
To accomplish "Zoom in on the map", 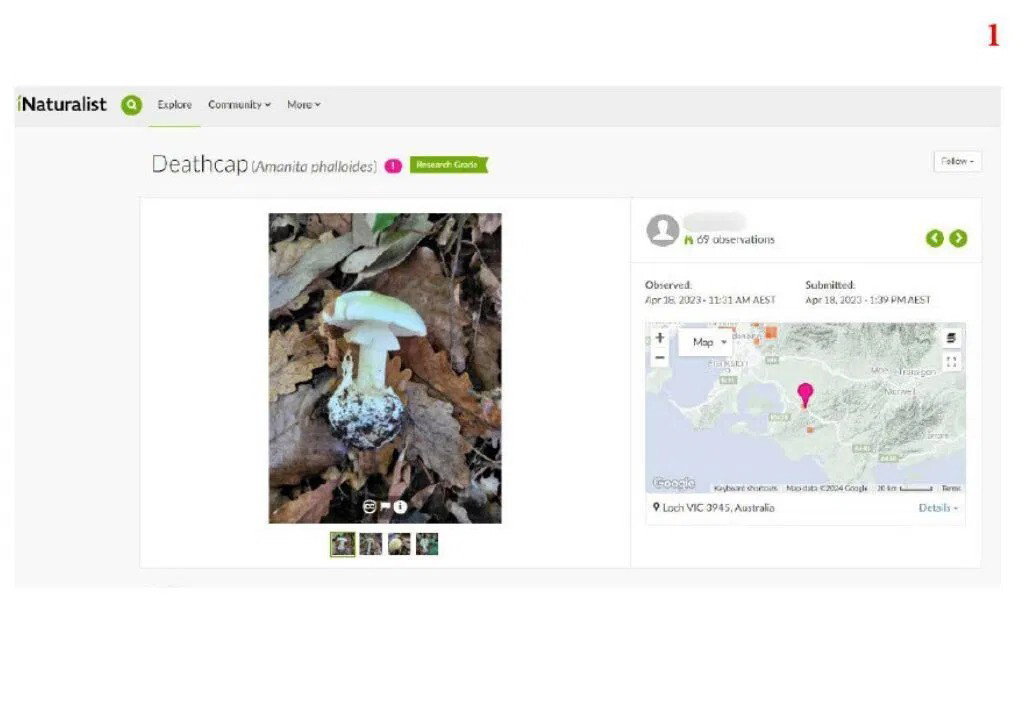I will point(660,338).
